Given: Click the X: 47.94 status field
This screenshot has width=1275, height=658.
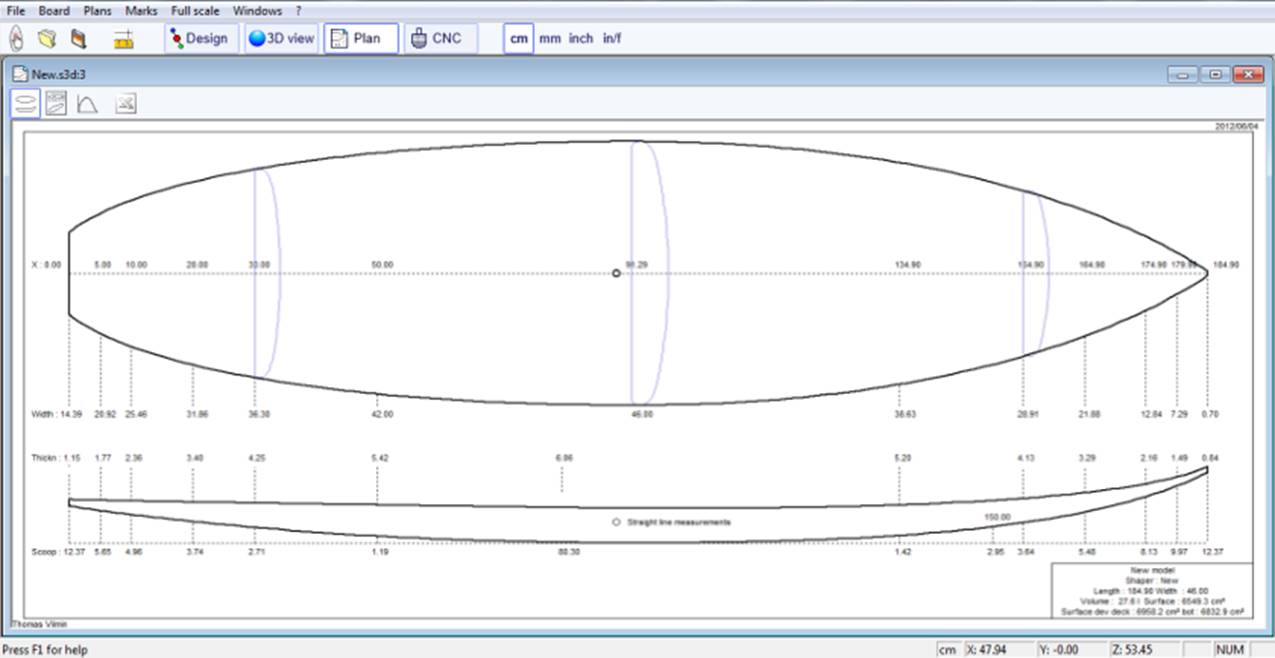Looking at the screenshot, I should point(1001,649).
